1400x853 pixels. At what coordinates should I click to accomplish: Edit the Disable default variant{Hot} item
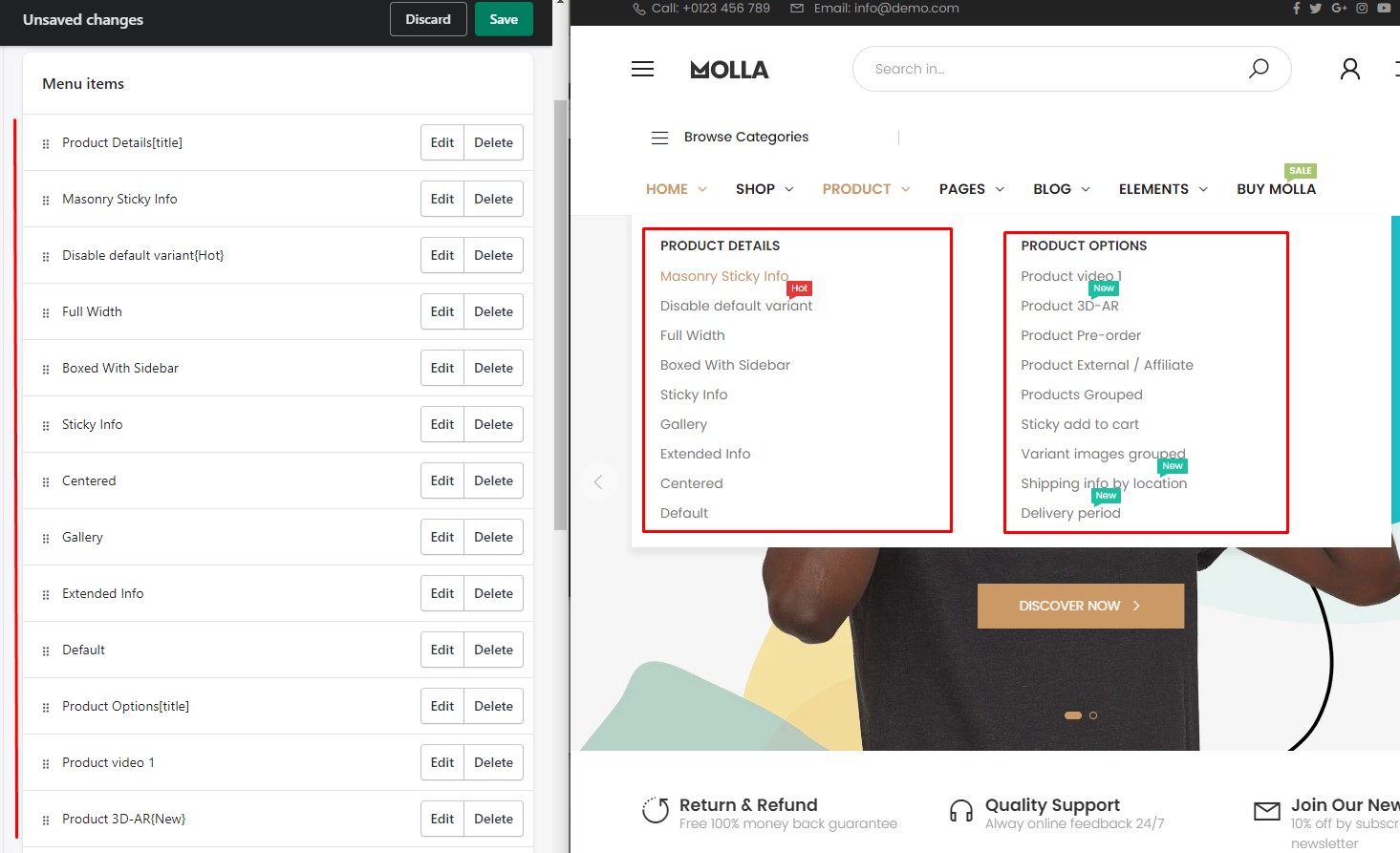[442, 255]
